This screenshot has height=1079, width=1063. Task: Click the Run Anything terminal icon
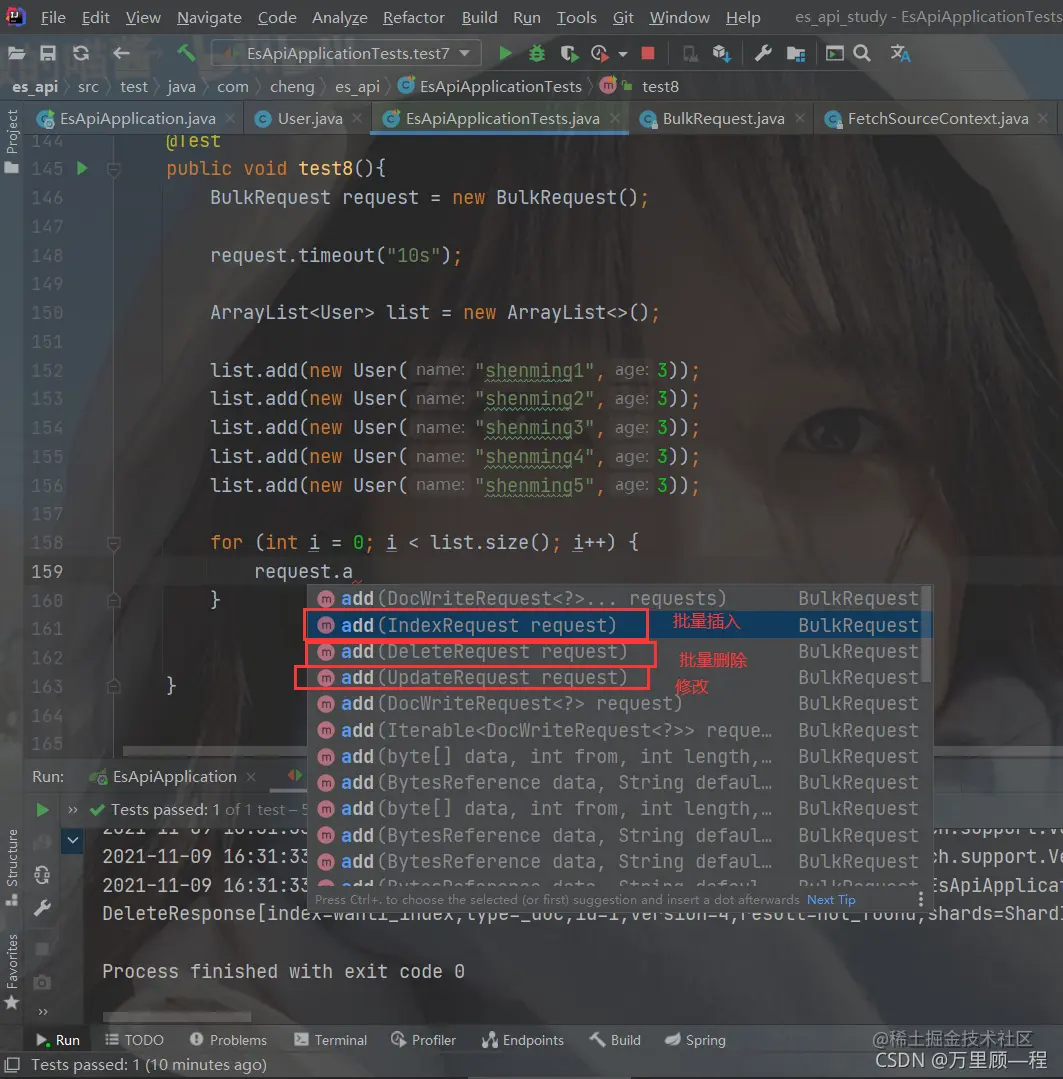pos(835,53)
